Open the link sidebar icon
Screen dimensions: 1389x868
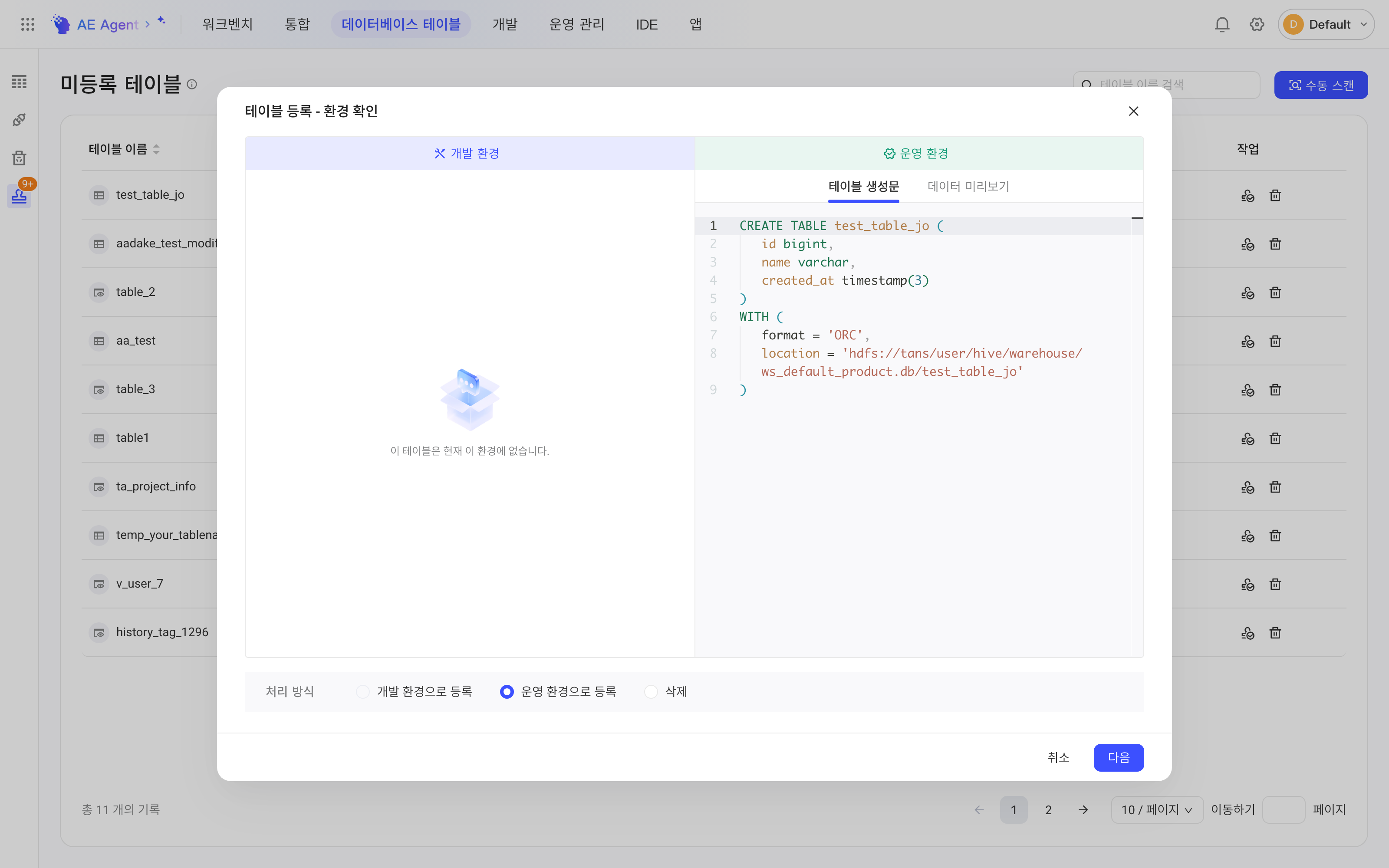(19, 119)
